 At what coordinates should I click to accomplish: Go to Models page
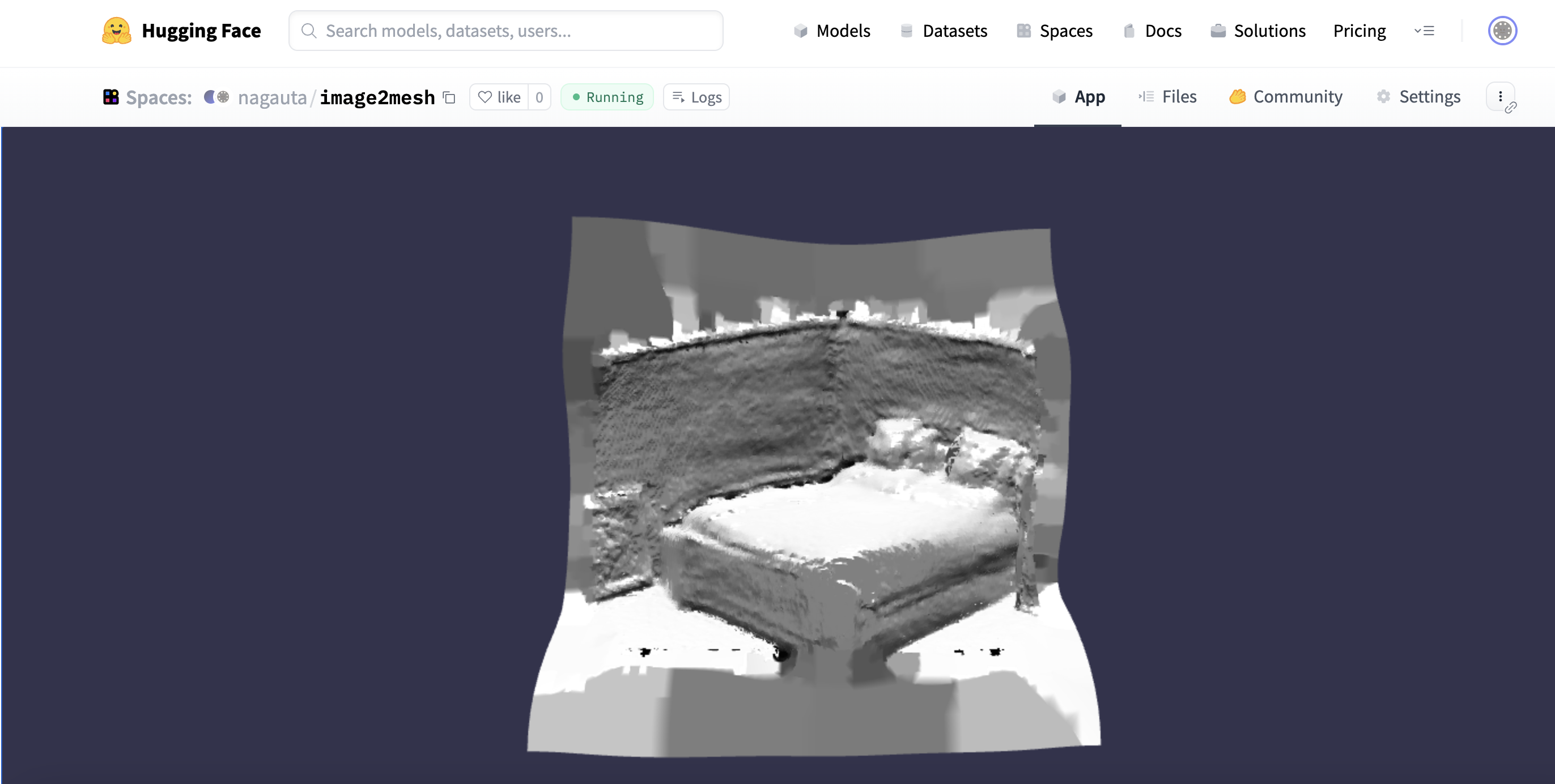point(832,31)
